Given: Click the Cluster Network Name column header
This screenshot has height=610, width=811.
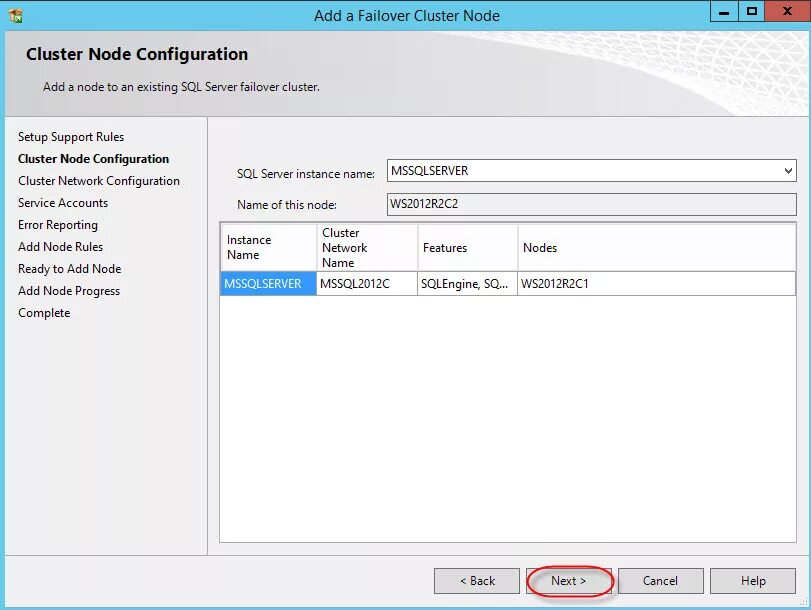Looking at the screenshot, I should click(367, 247).
